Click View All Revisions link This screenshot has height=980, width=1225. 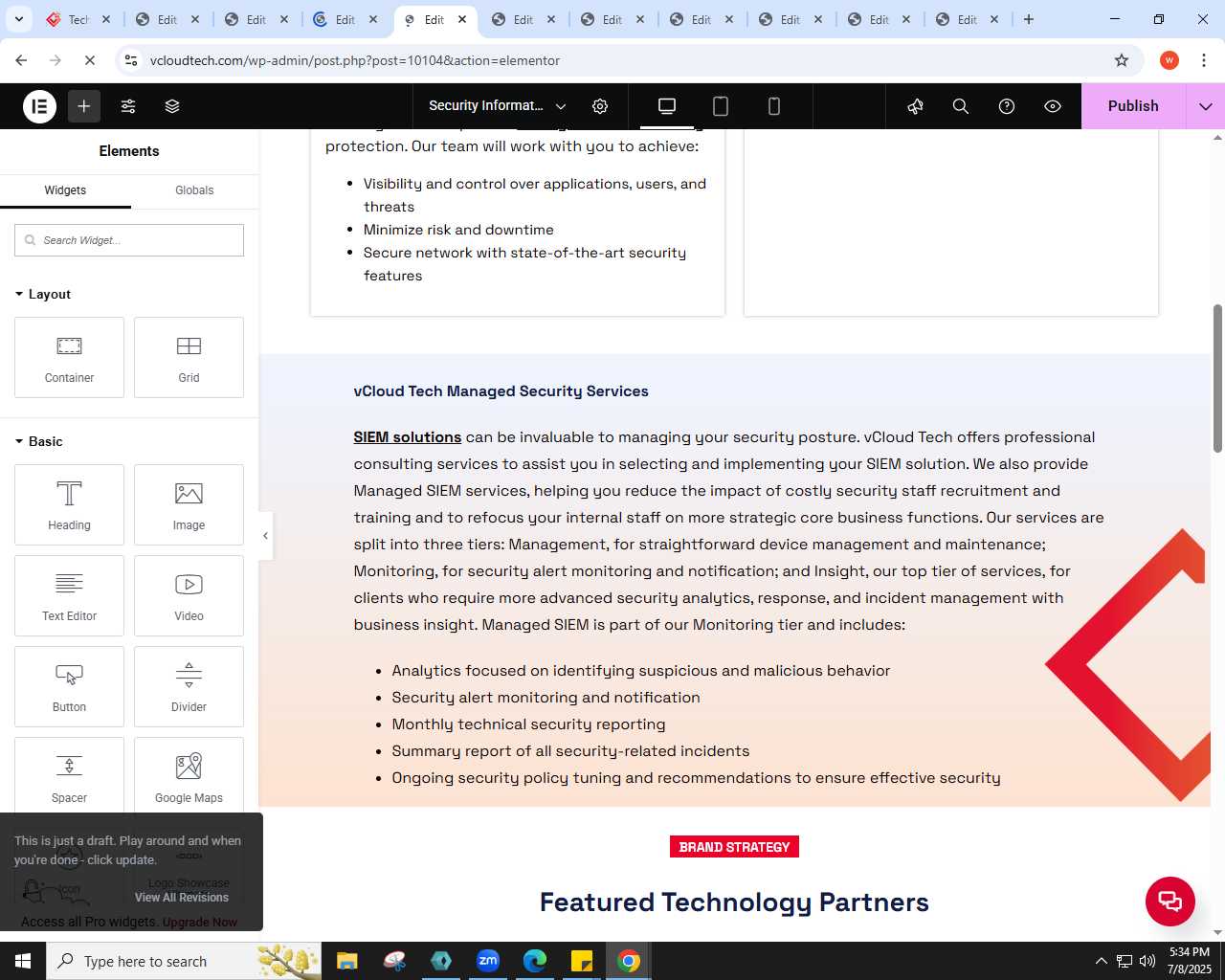(182, 898)
